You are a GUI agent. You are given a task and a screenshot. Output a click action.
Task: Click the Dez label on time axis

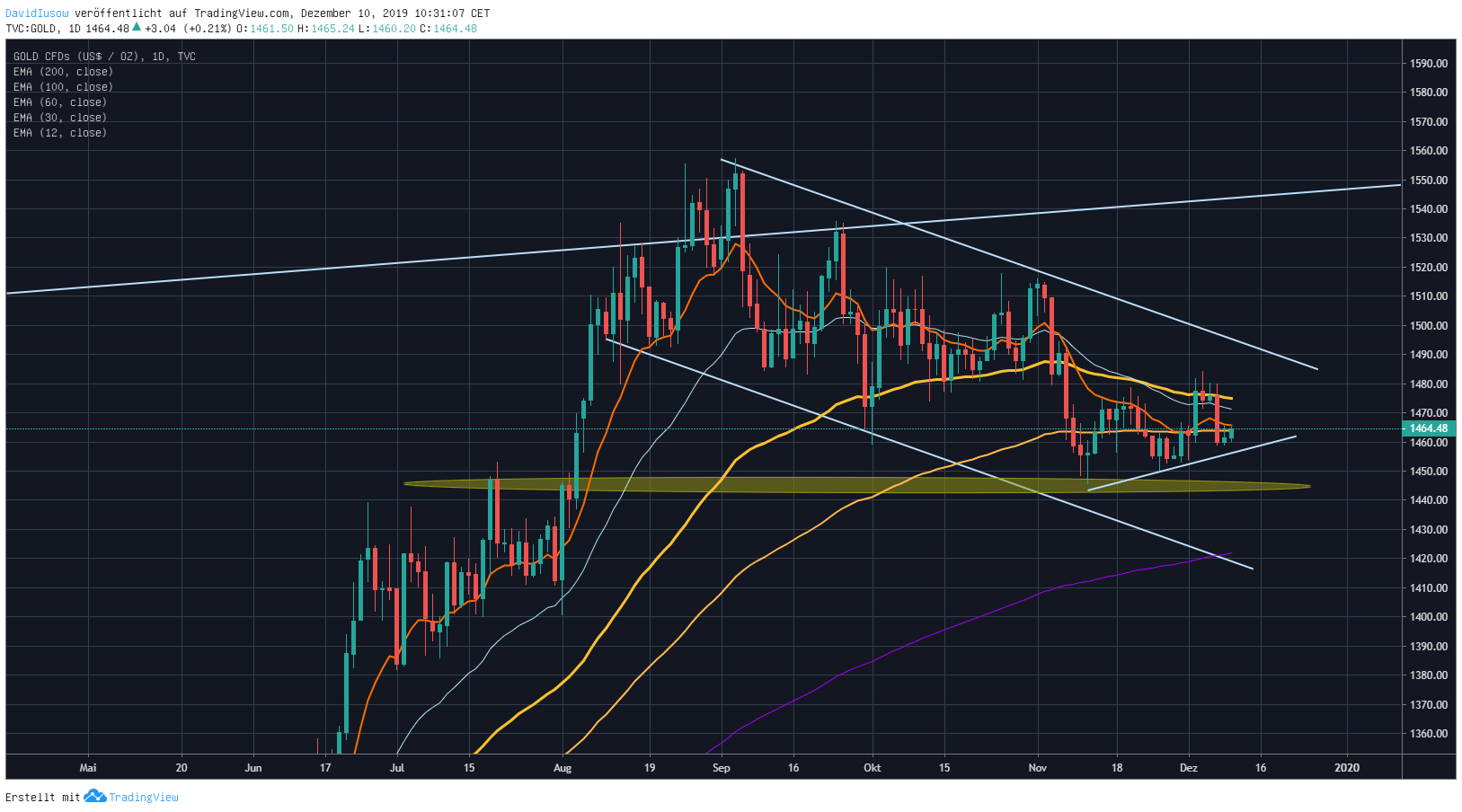click(x=1189, y=768)
